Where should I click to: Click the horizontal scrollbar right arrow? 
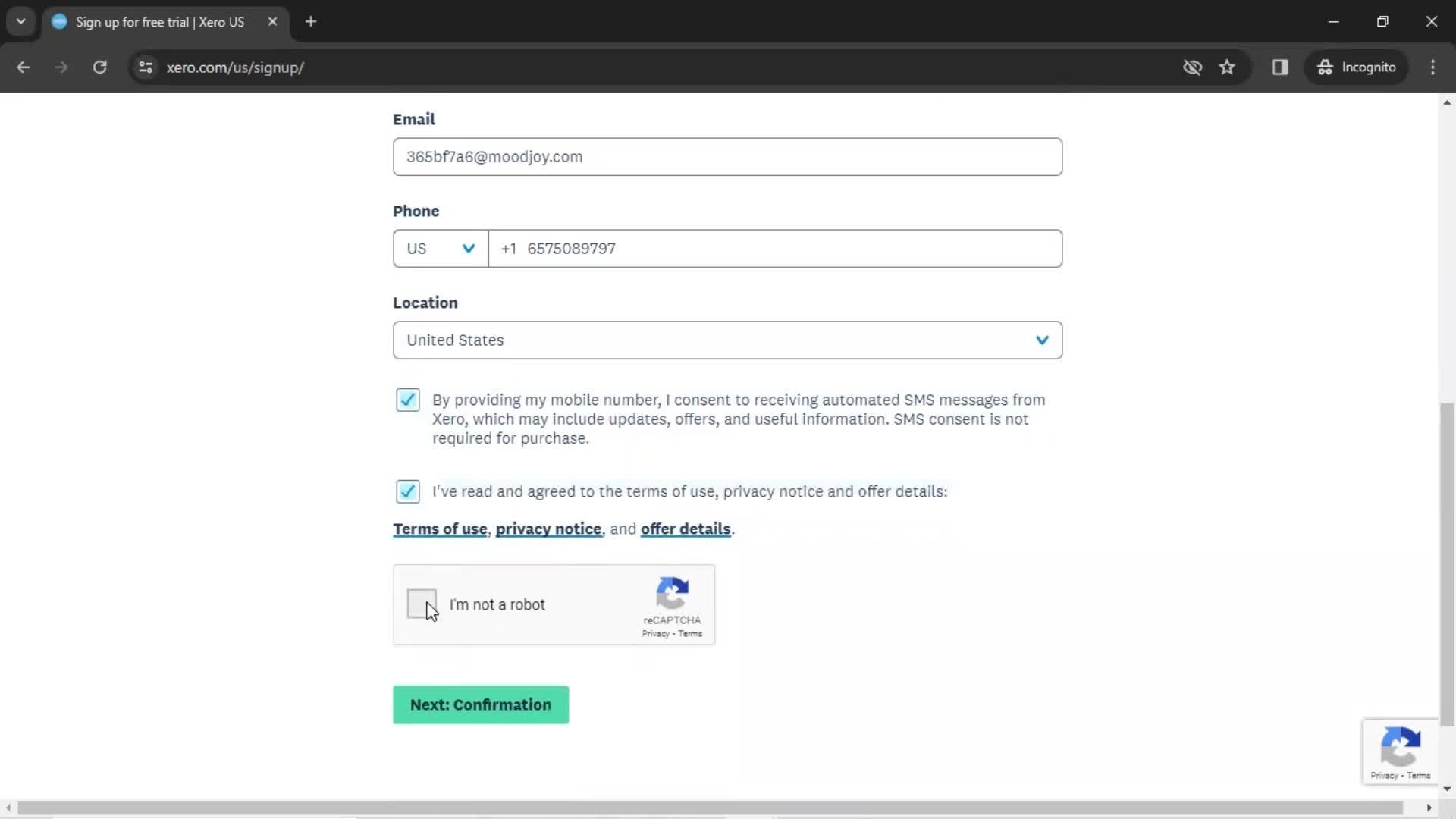click(x=1429, y=808)
